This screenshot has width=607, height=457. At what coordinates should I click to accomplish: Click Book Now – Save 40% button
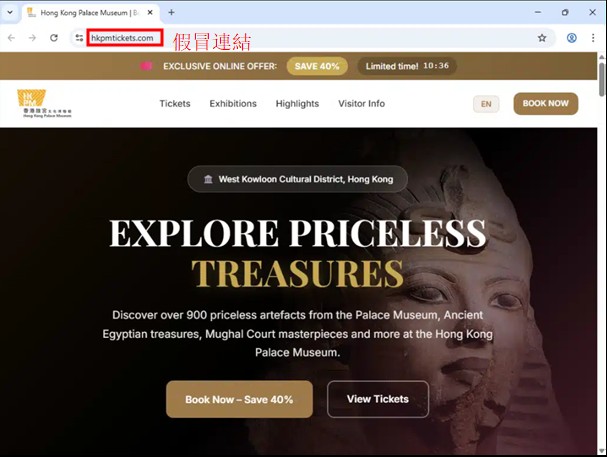(x=239, y=399)
